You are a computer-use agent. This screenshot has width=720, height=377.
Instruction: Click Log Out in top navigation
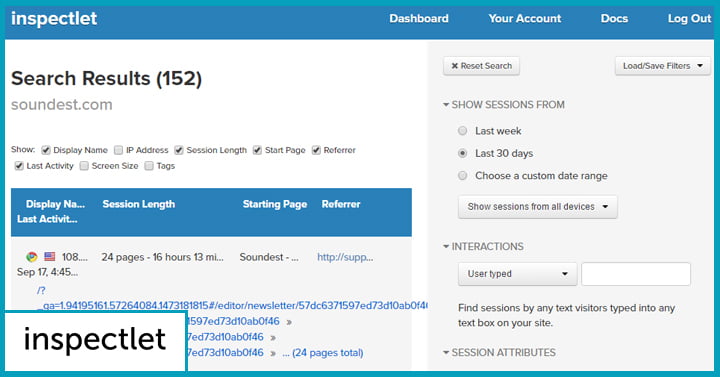click(689, 18)
